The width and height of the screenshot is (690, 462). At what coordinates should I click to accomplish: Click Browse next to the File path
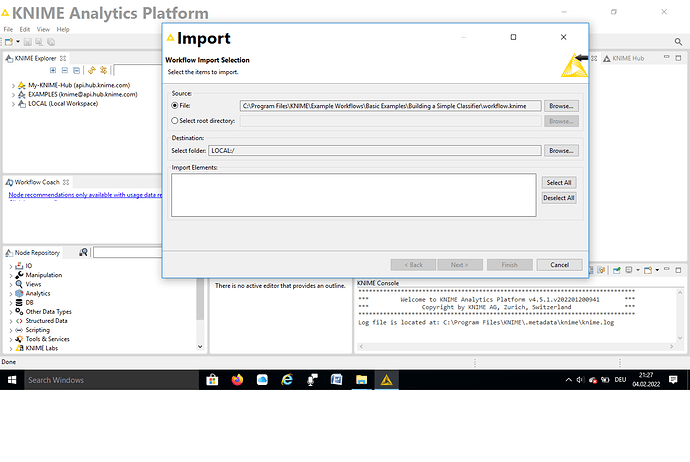(561, 106)
